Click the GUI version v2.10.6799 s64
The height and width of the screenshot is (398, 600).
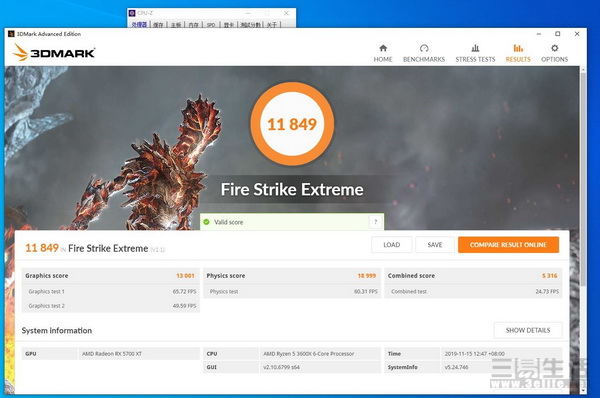click(281, 367)
